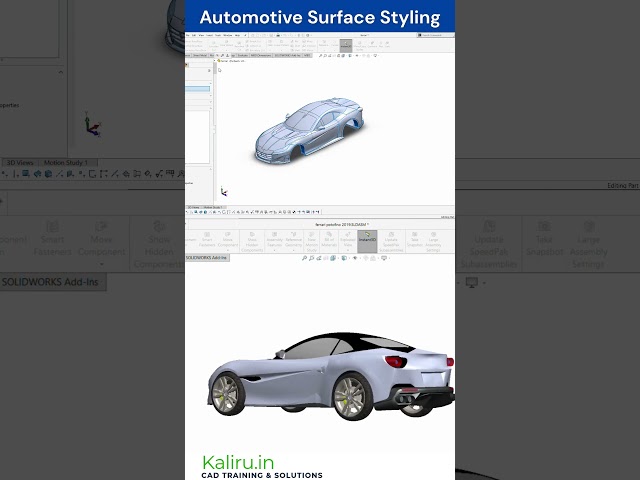Open View Orientation cube above the rendered car

pos(333,258)
